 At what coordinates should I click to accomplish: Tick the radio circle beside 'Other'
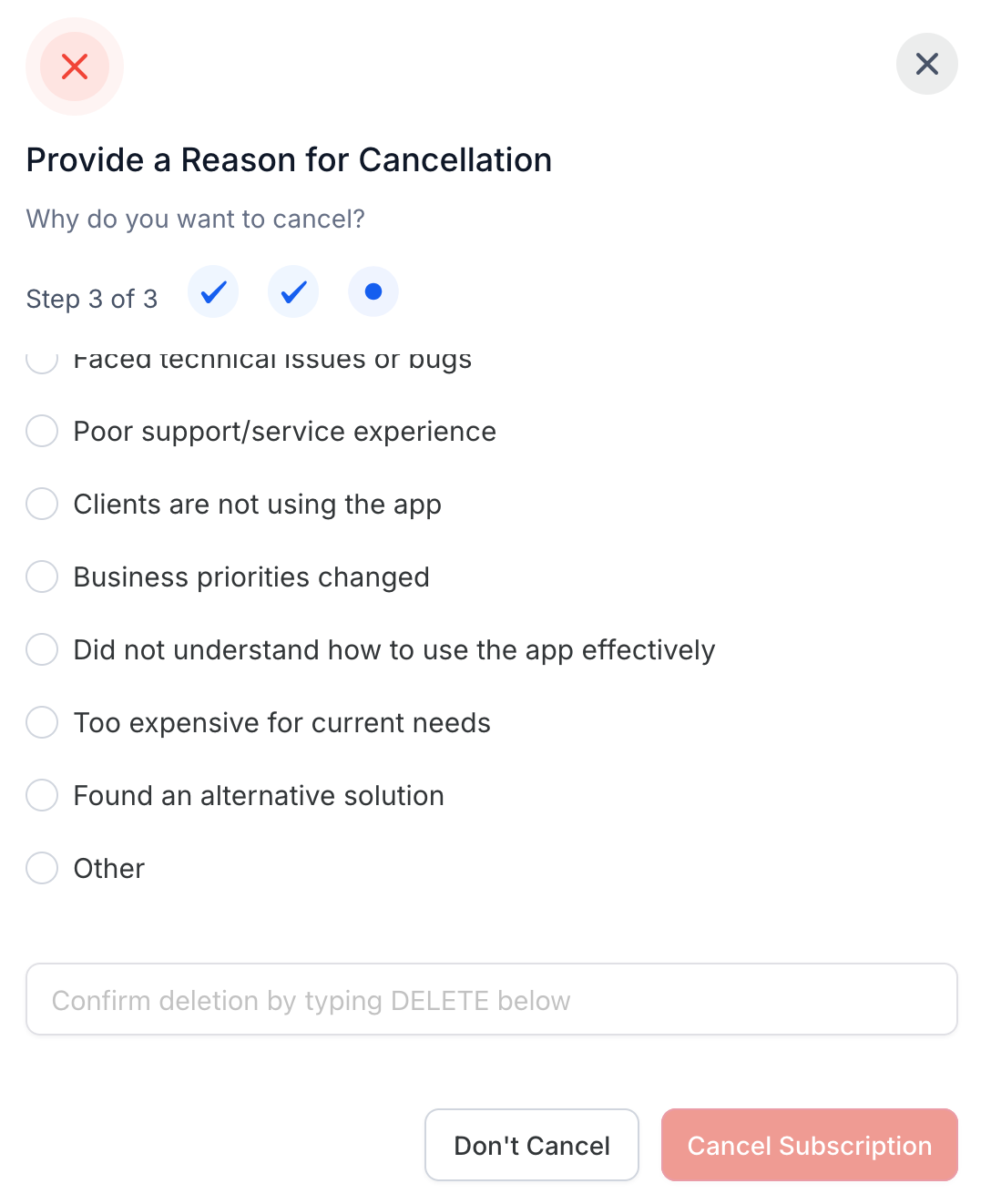point(42,868)
